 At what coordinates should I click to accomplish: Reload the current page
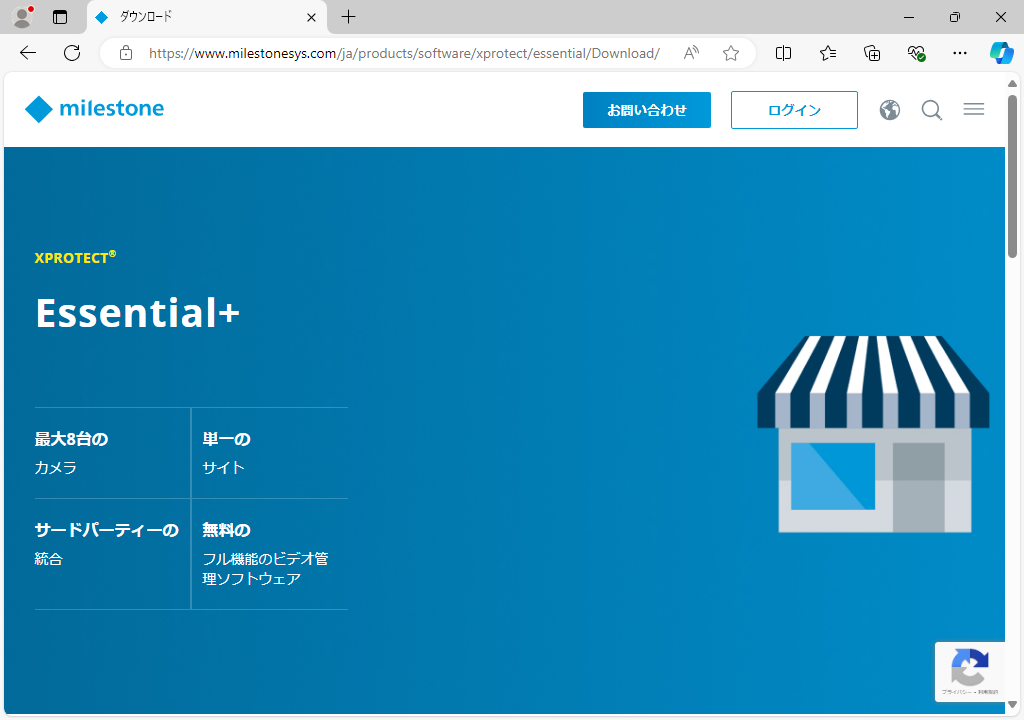[72, 53]
